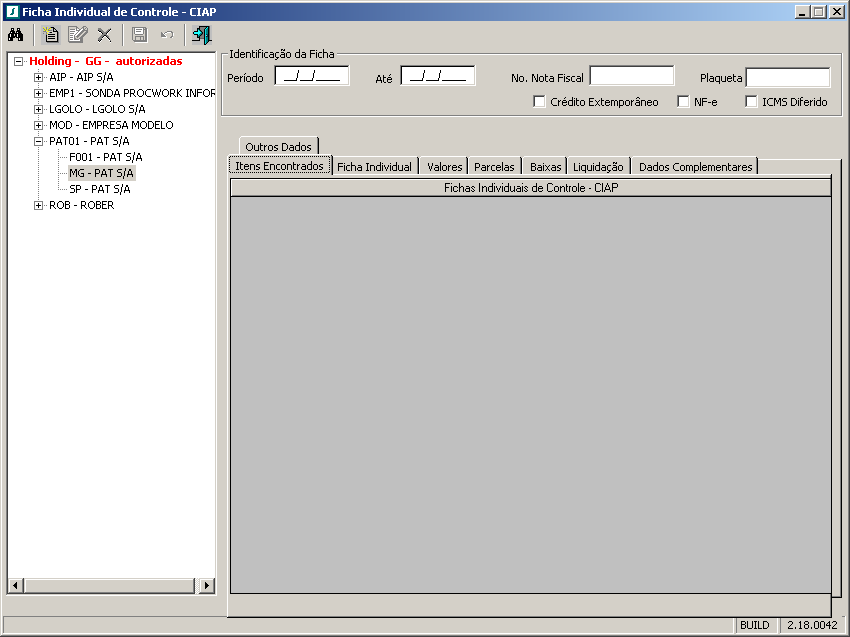Click the title bar application icon

(x=11, y=11)
